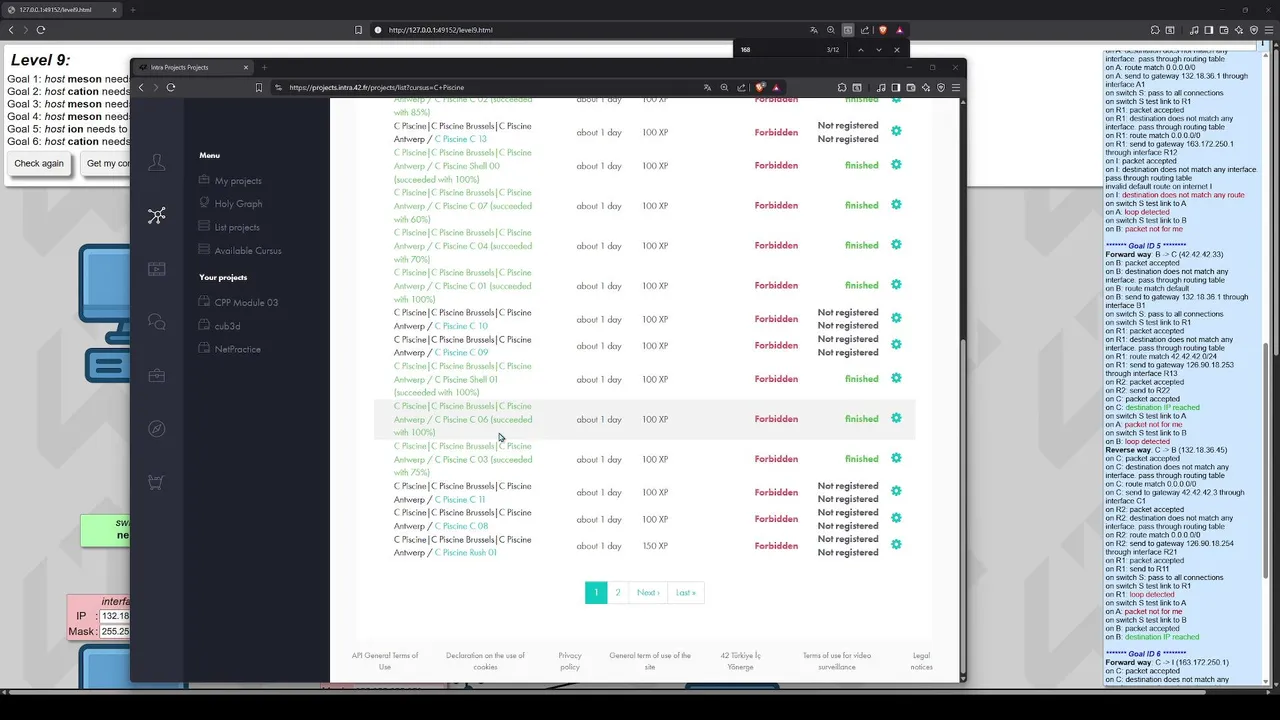Screen dimensions: 1280x720
Task: Jump to previous find match in level9 window
Action: point(861,50)
